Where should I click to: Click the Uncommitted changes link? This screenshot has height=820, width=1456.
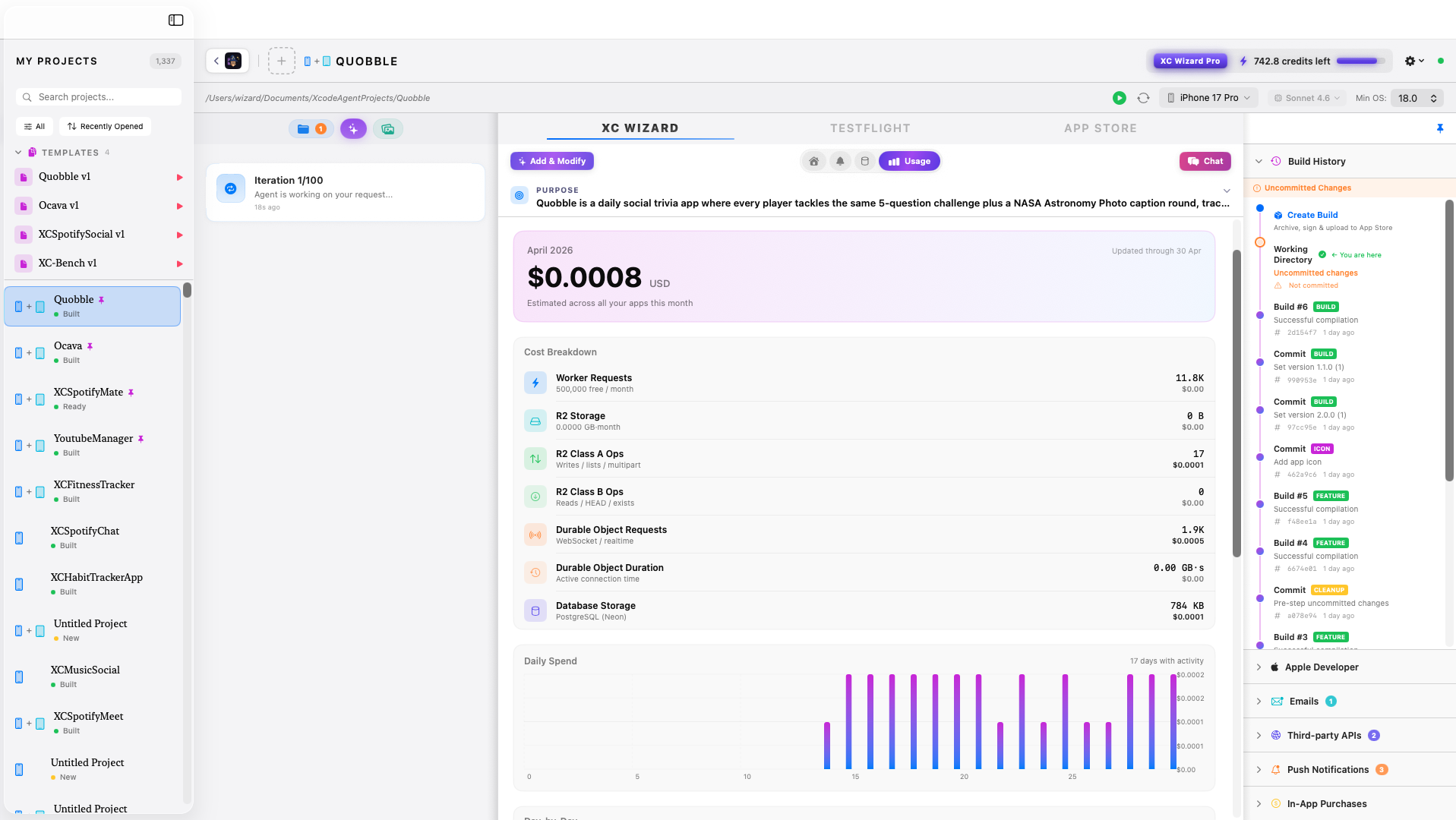[x=1315, y=273]
